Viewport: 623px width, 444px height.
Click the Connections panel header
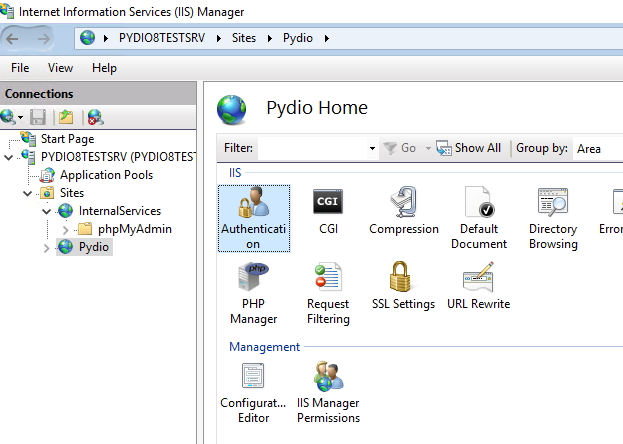98,94
